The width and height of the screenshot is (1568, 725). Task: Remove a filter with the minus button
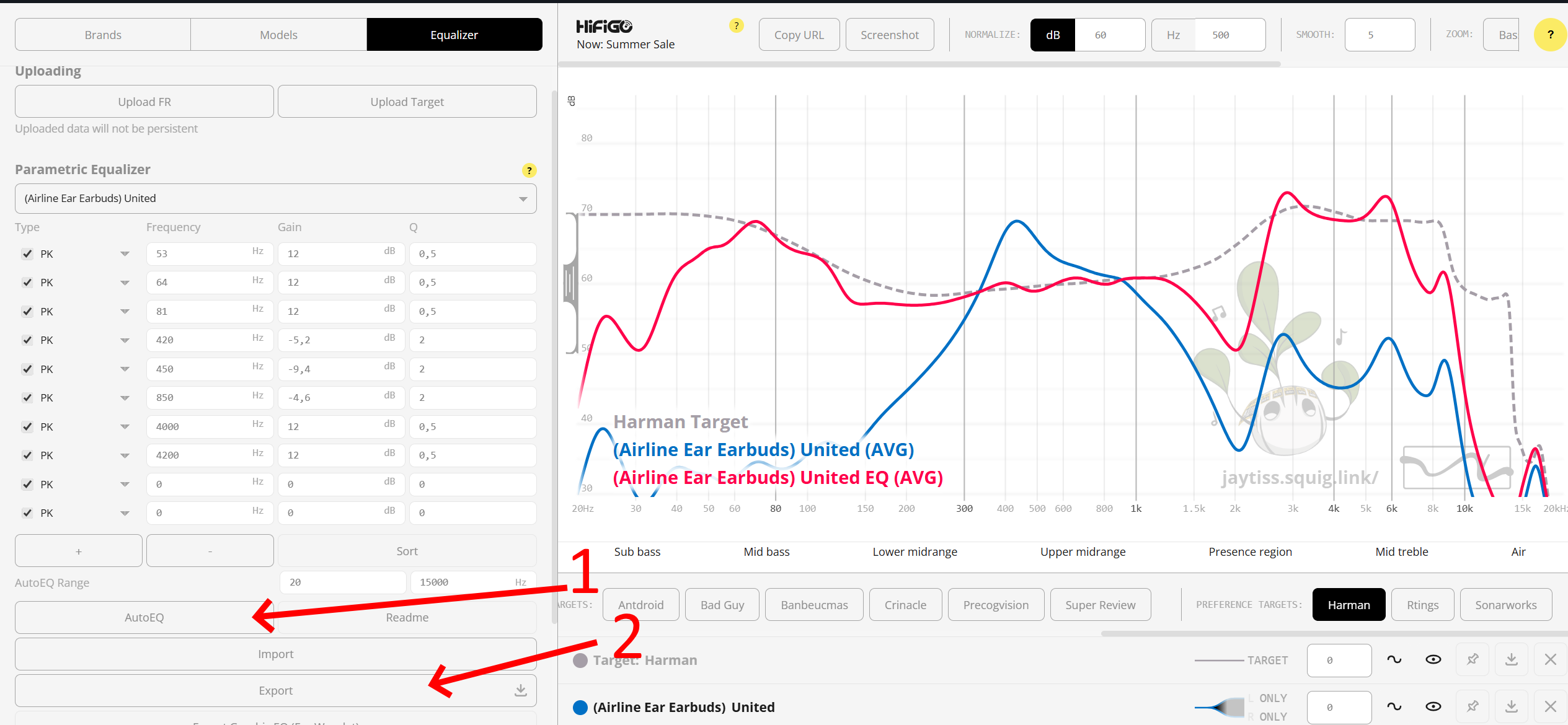tap(210, 551)
